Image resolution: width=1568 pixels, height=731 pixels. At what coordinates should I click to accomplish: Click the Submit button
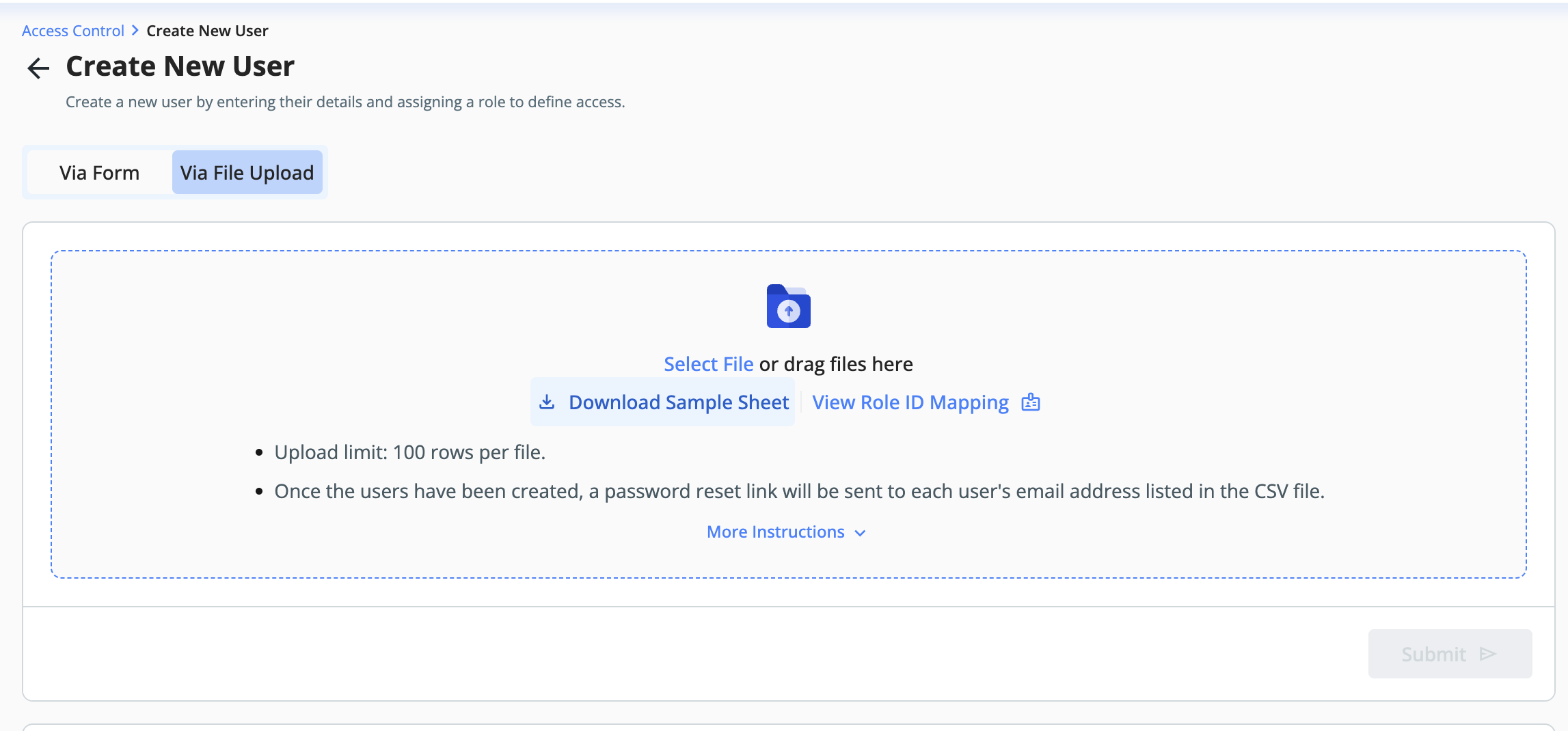coord(1450,654)
